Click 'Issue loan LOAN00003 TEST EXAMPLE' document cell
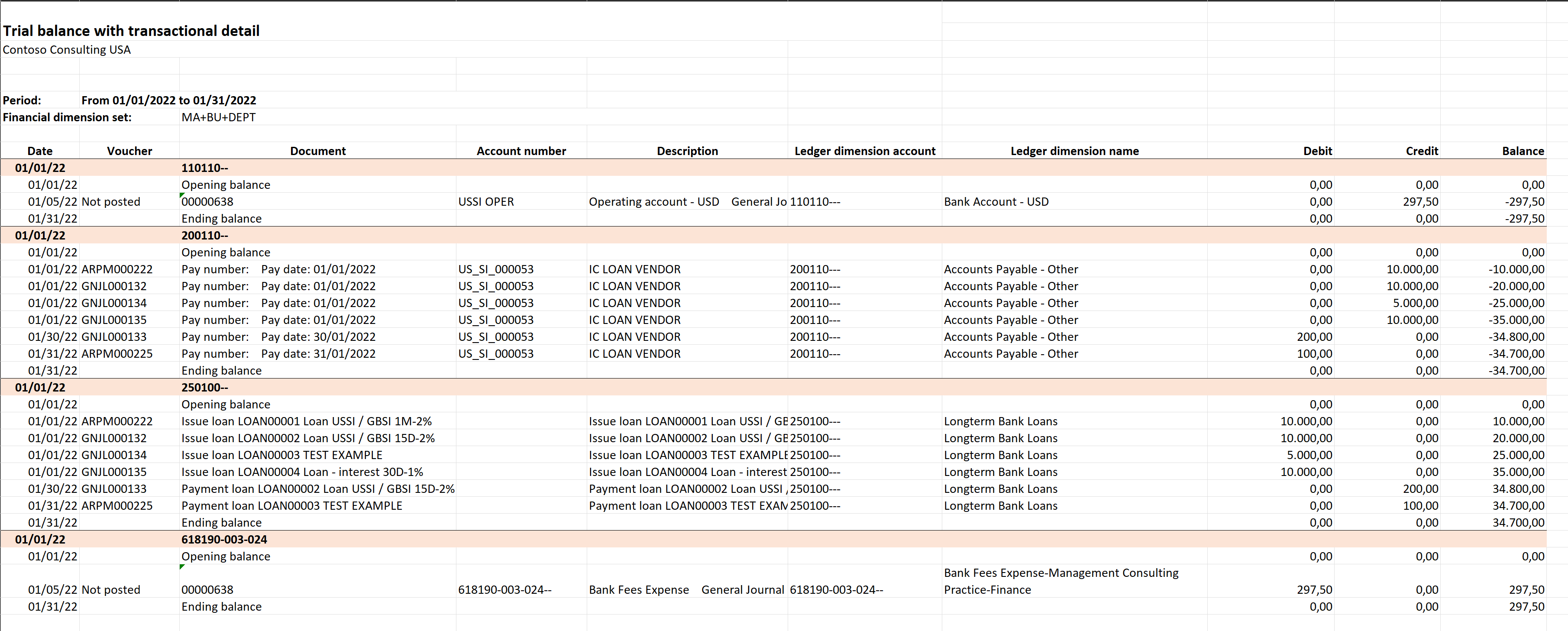This screenshot has height=631, width=1568. pyautogui.click(x=282, y=455)
